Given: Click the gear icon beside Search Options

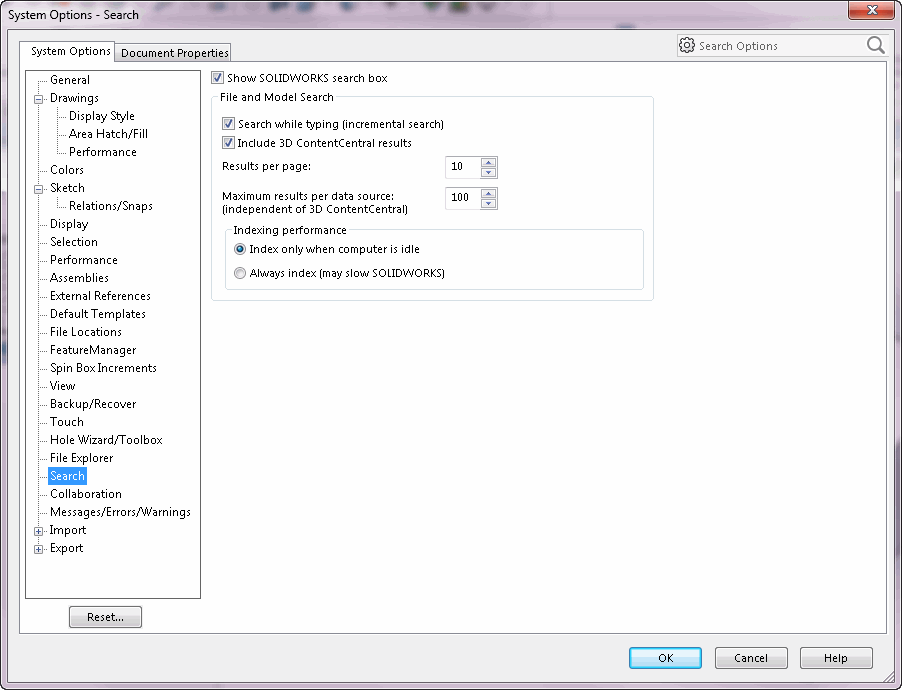Looking at the screenshot, I should click(687, 45).
